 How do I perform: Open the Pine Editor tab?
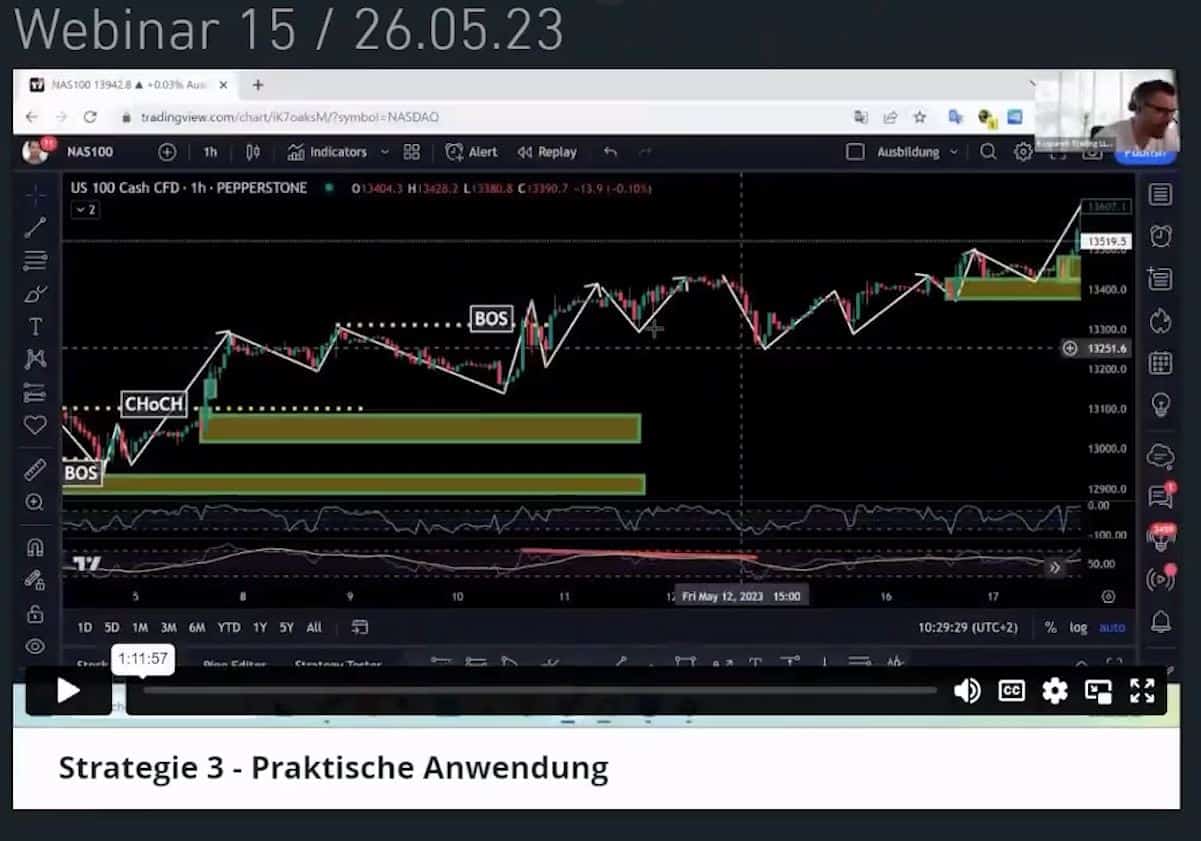pos(234,665)
